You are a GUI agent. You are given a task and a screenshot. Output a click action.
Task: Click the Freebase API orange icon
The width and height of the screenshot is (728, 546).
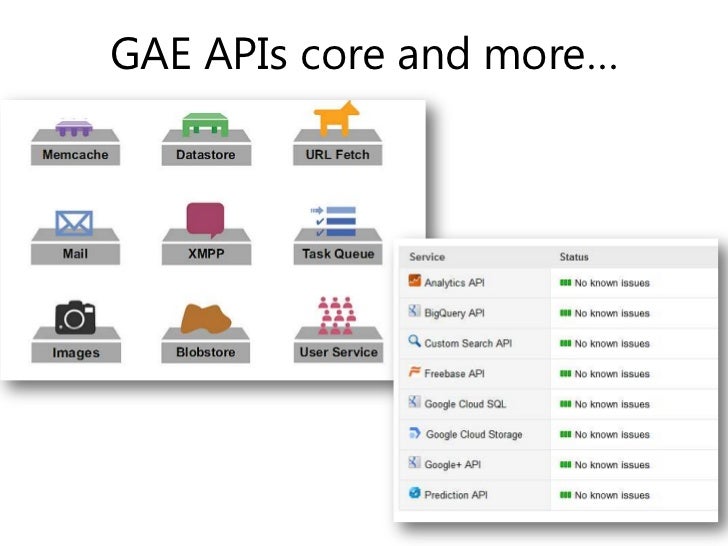414,371
